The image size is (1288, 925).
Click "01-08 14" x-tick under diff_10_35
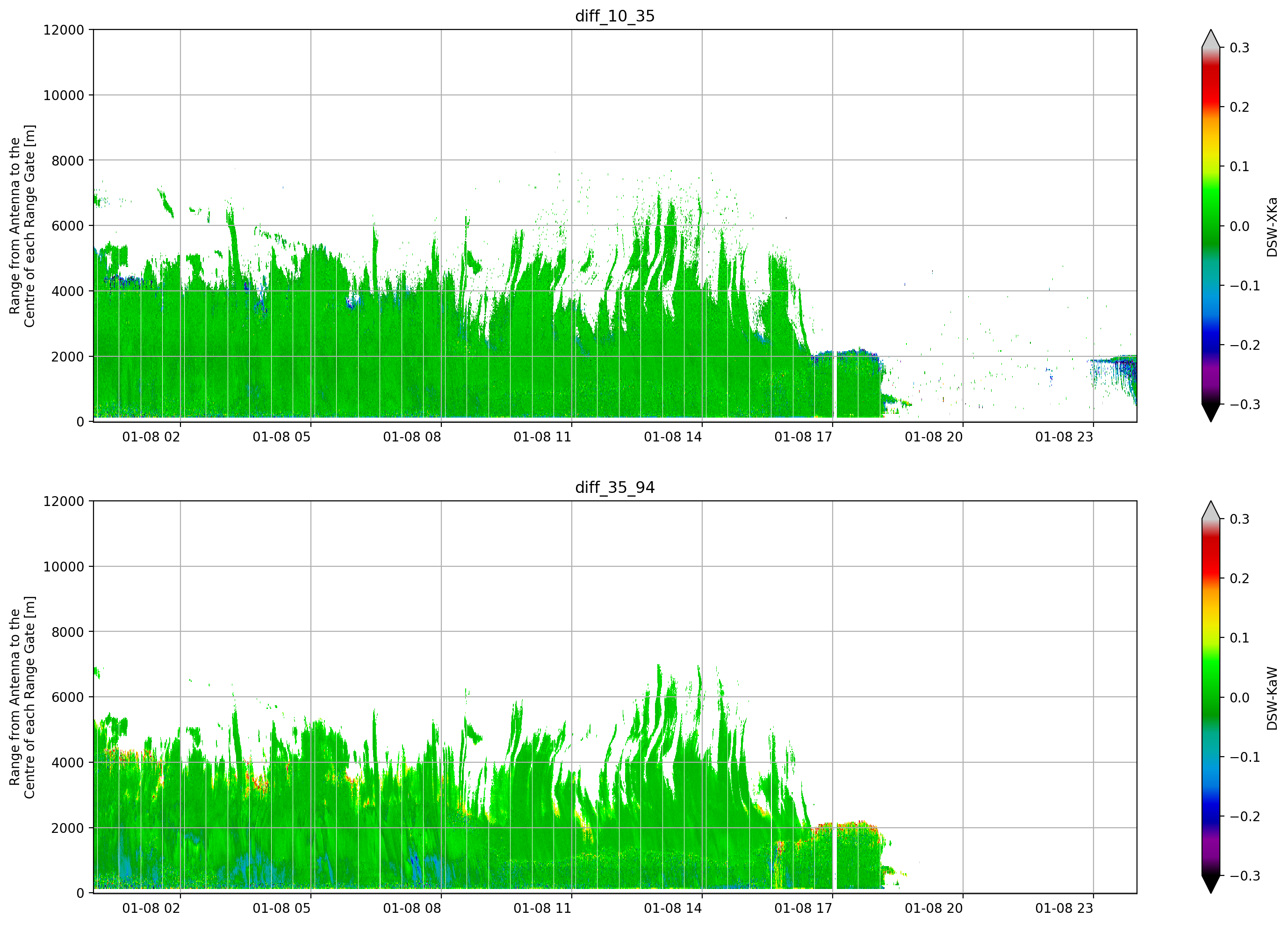click(x=673, y=437)
